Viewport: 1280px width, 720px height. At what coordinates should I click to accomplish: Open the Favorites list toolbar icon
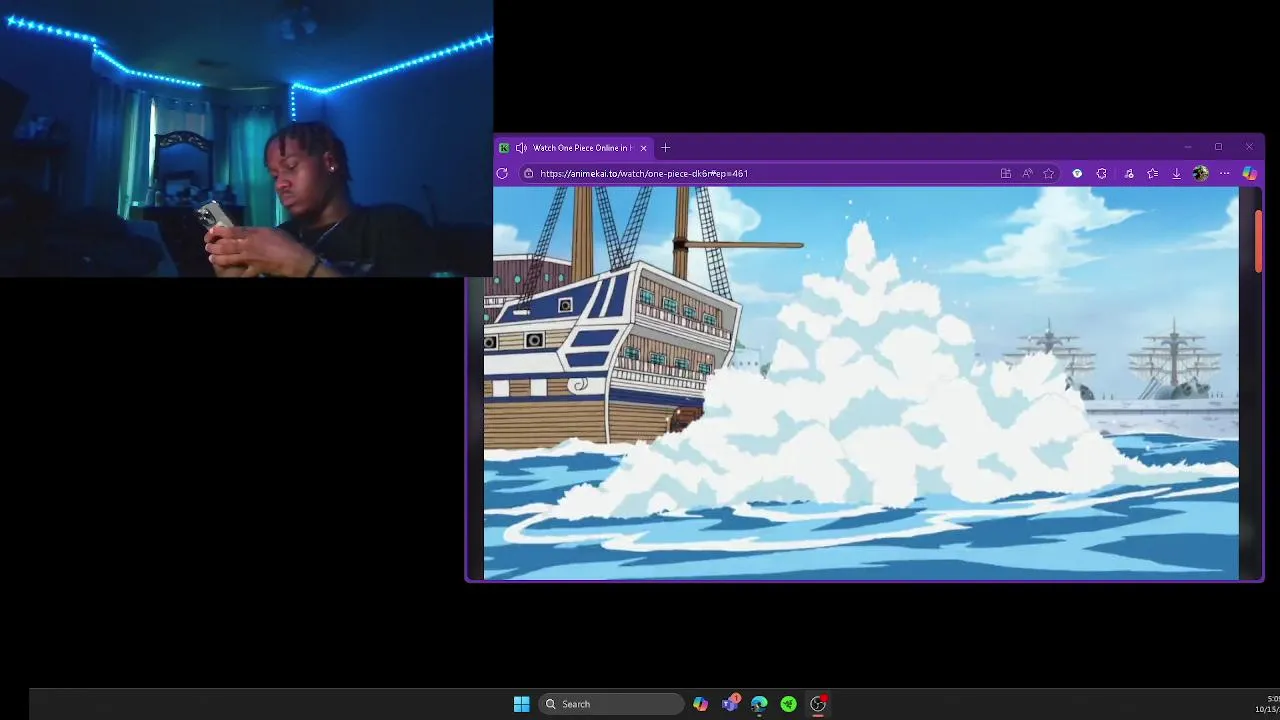click(x=1152, y=173)
